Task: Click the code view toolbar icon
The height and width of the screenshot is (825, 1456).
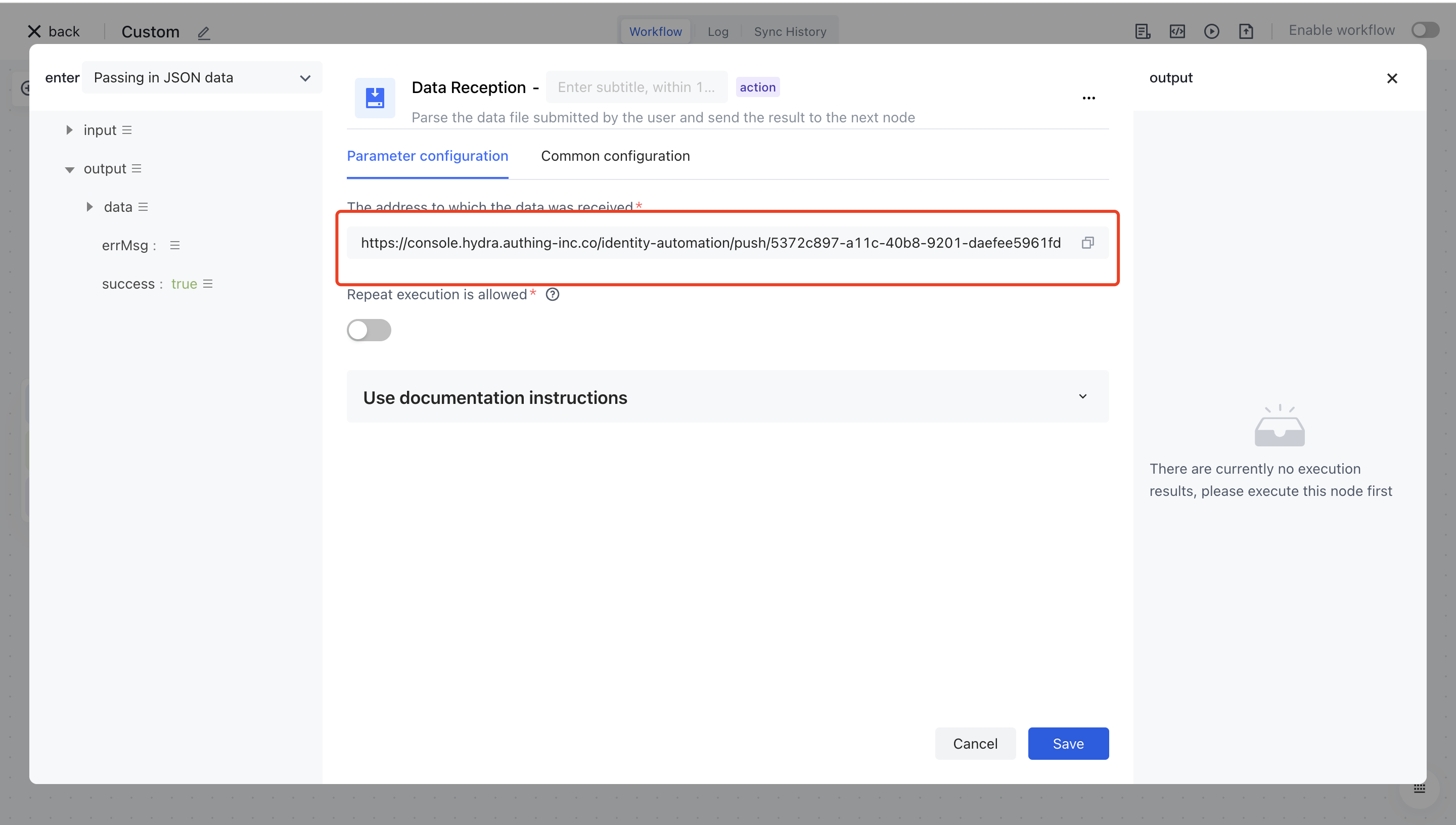Action: pyautogui.click(x=1177, y=31)
